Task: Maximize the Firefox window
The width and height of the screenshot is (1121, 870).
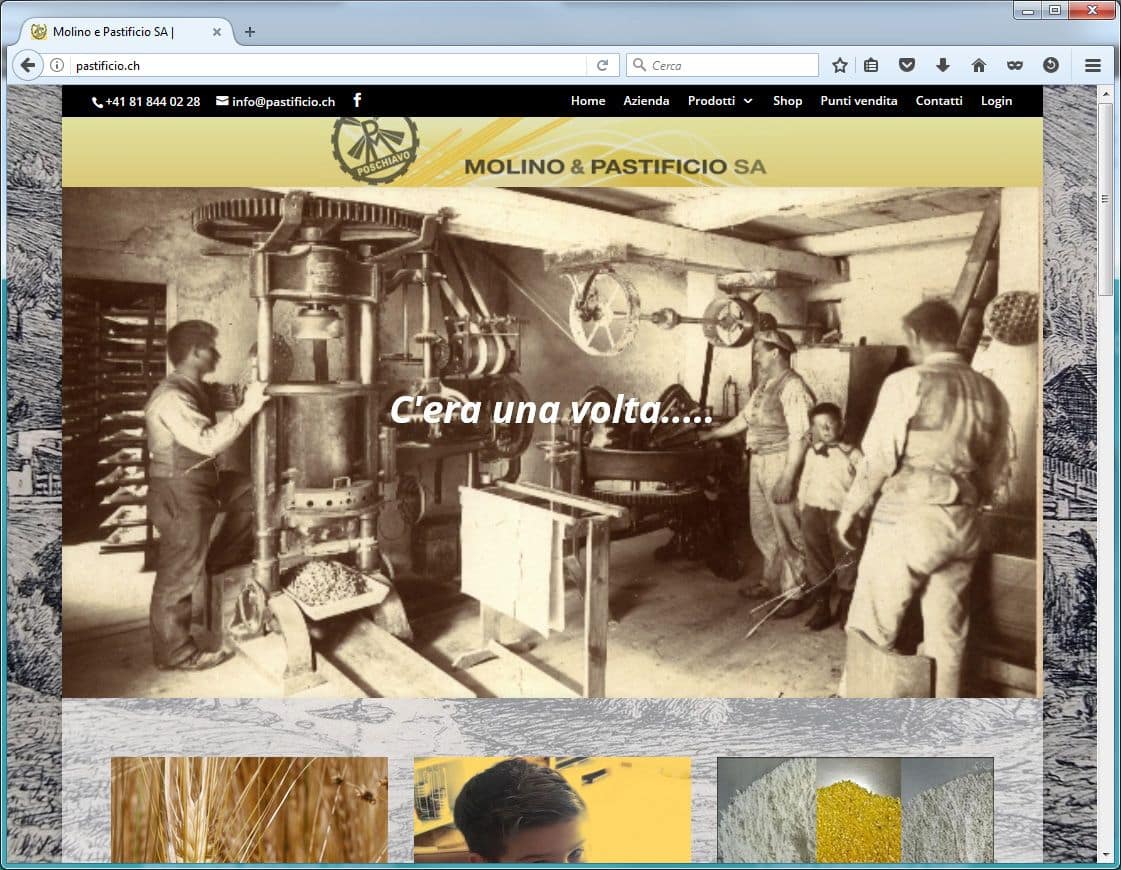Action: point(1055,10)
